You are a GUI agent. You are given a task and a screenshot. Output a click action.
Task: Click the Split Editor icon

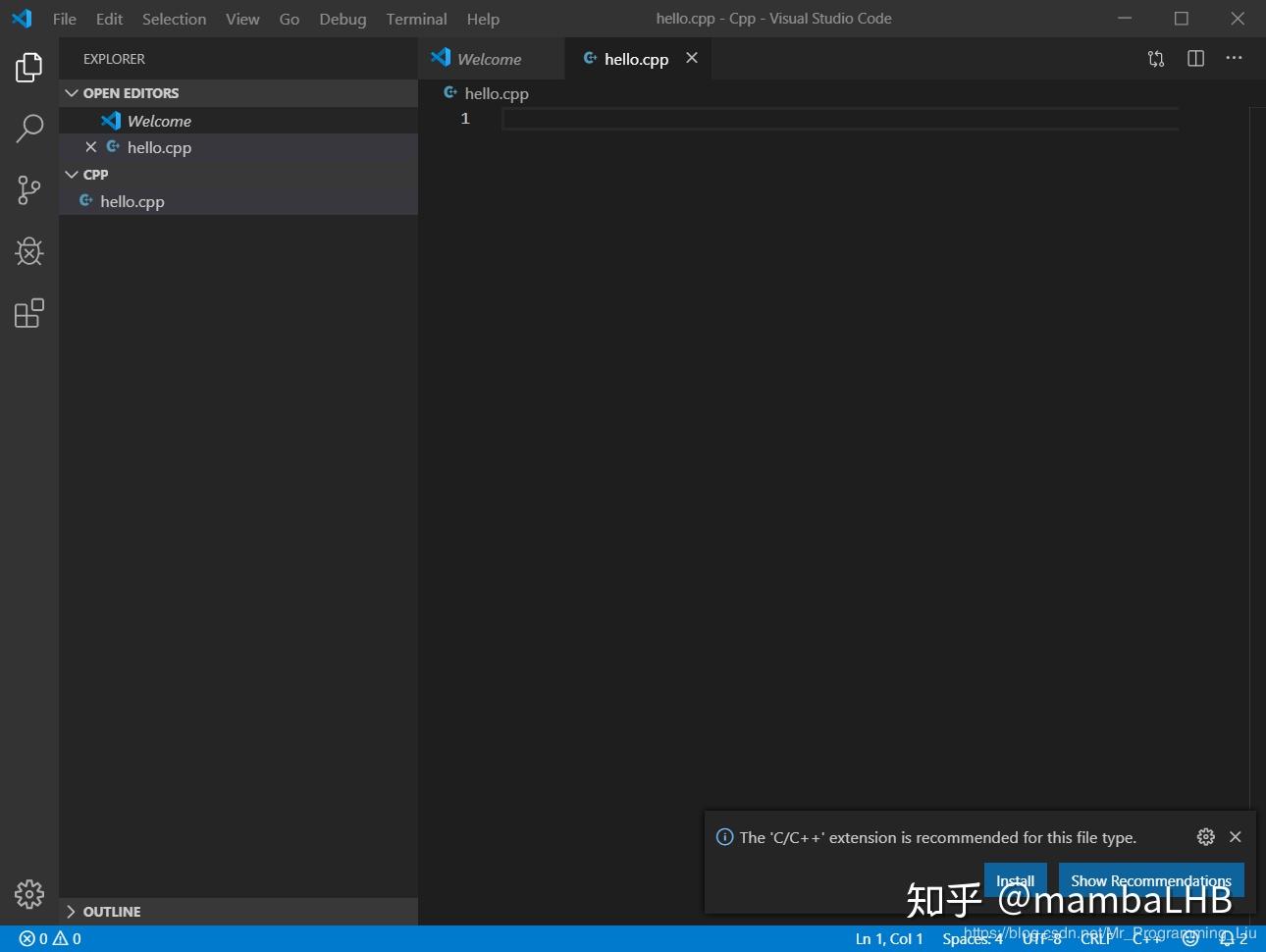click(x=1194, y=58)
